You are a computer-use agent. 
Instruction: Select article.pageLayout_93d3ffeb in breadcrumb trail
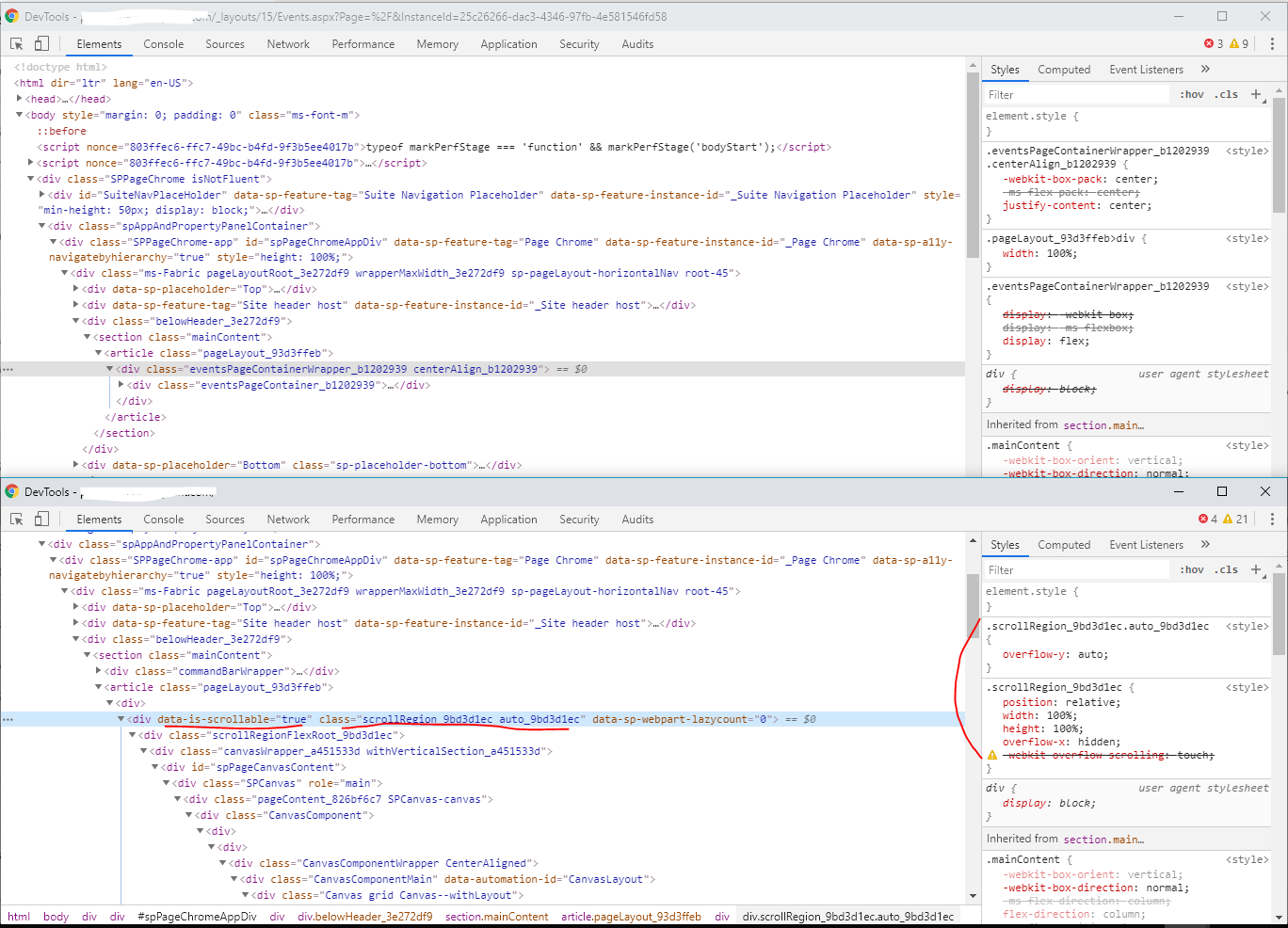coord(631,916)
